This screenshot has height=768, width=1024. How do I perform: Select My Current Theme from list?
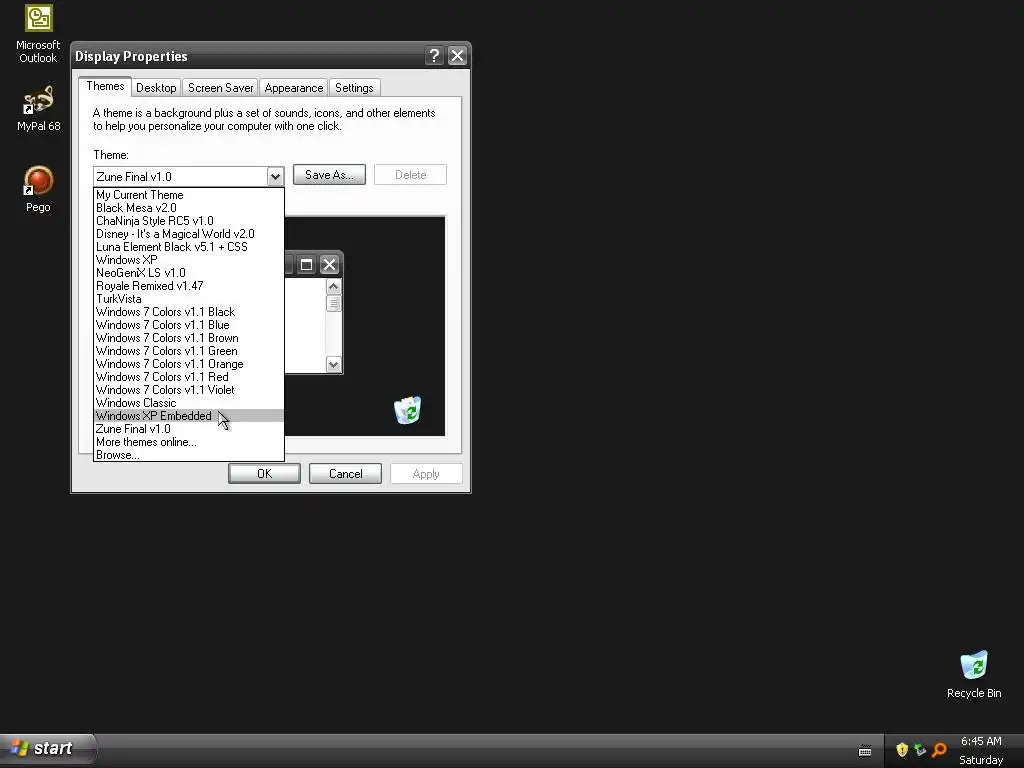[189, 195]
